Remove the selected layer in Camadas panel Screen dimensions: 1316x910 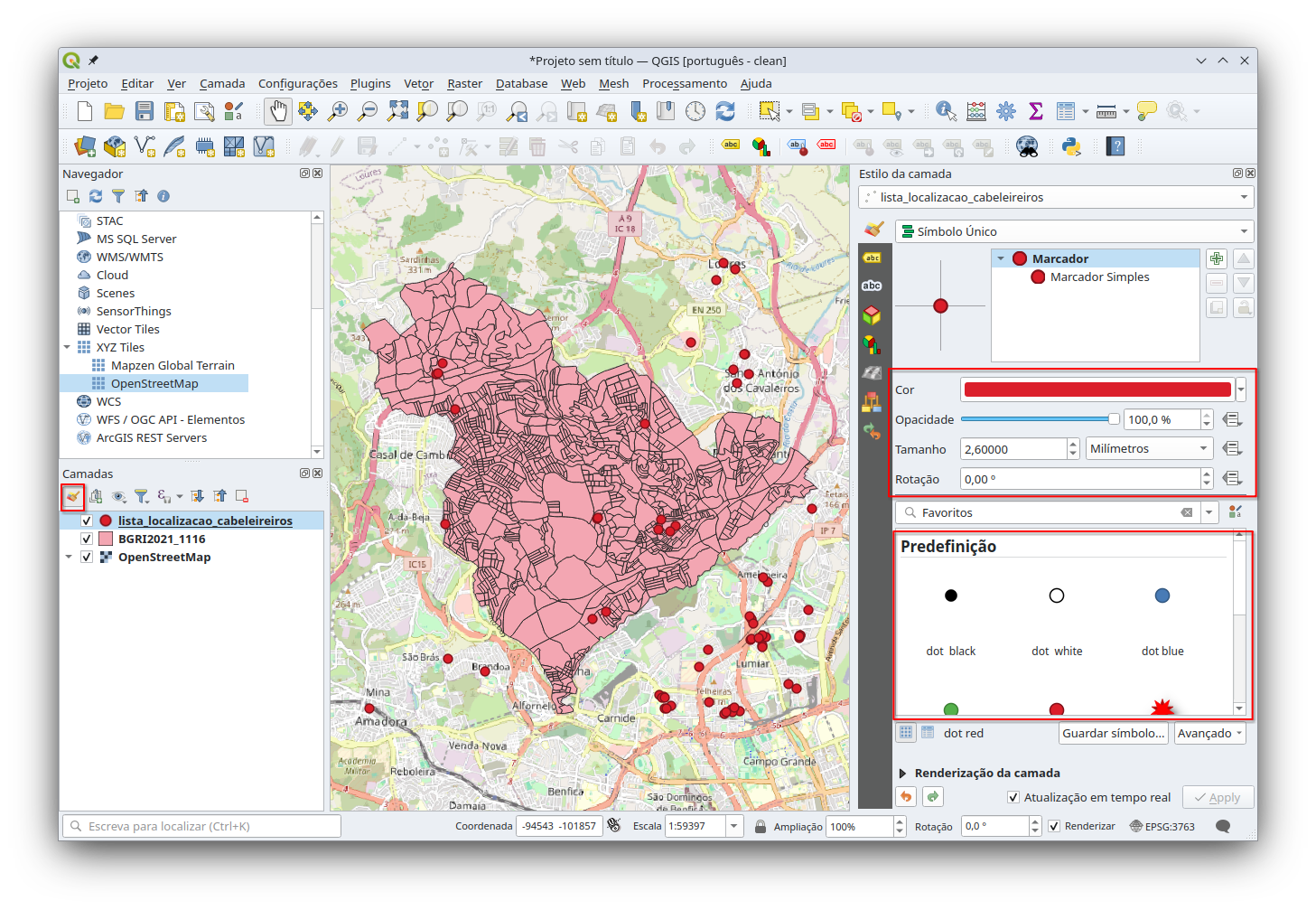click(242, 496)
